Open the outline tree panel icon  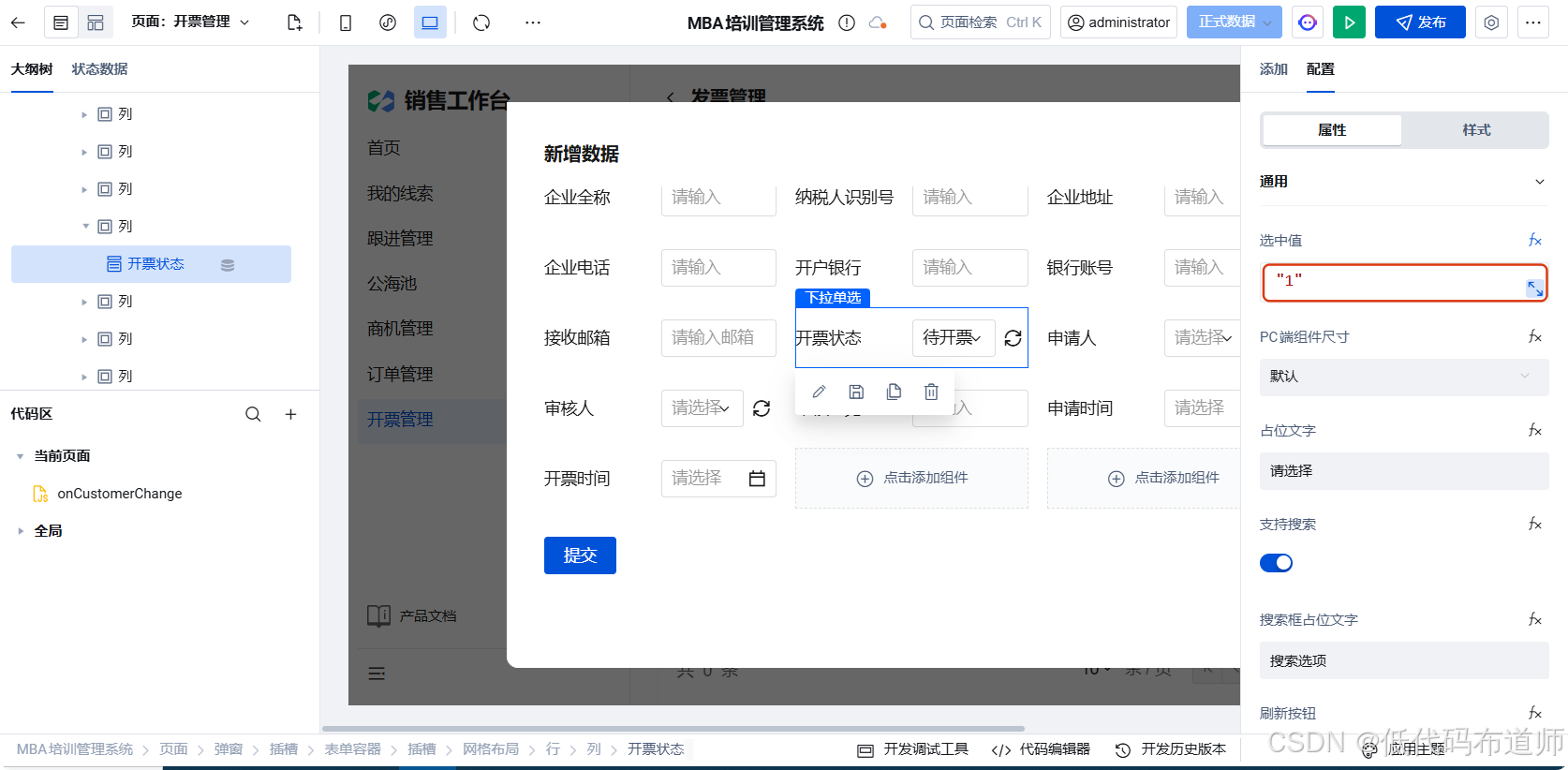61,22
